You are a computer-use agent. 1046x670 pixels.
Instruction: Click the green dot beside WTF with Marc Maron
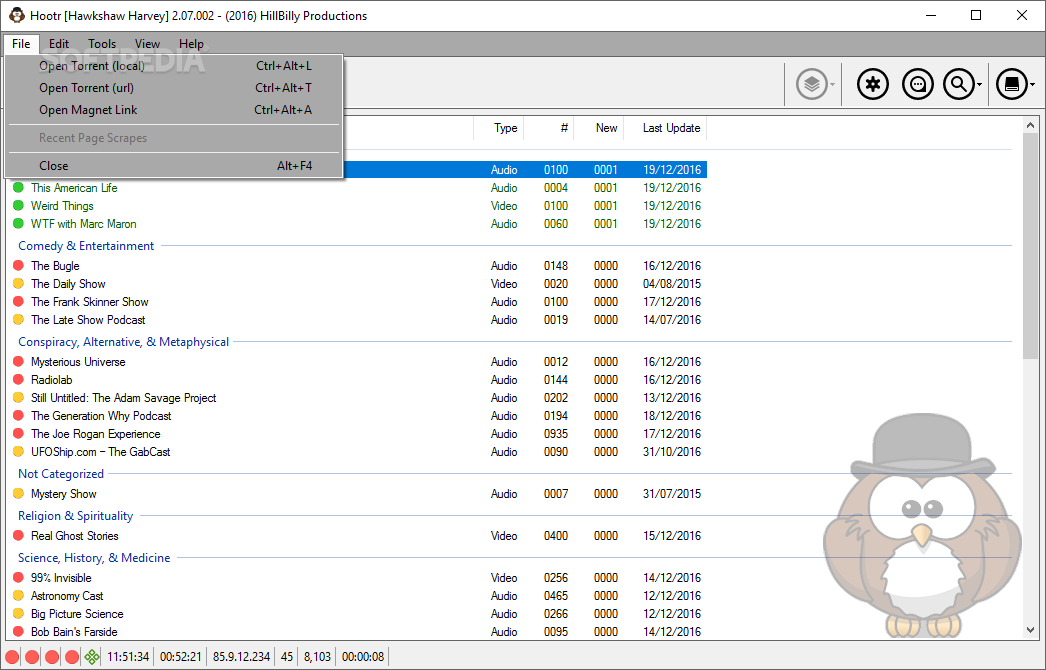18,224
